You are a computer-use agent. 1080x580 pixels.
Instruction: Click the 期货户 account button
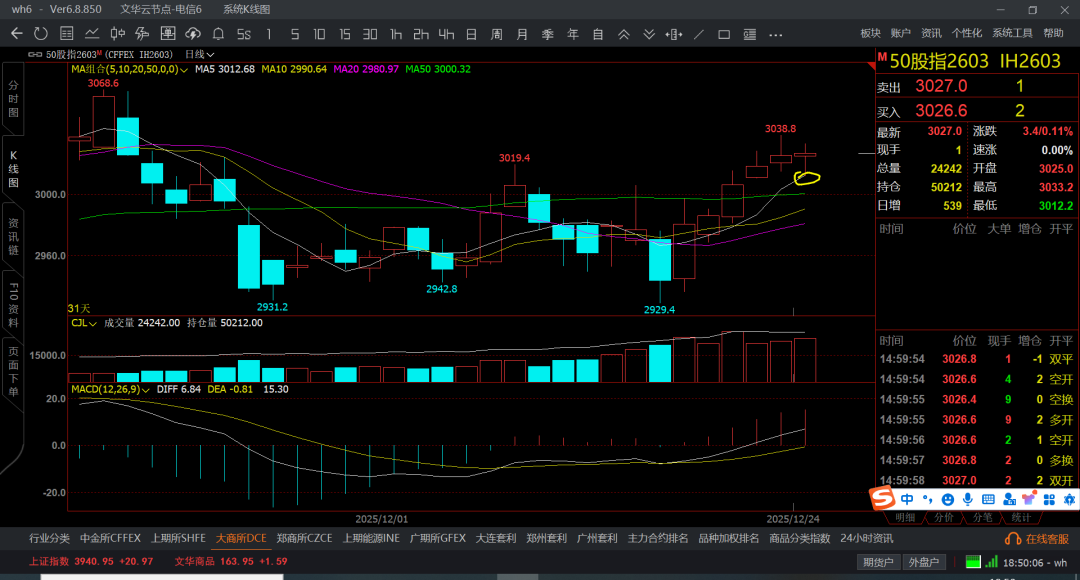pos(878,562)
